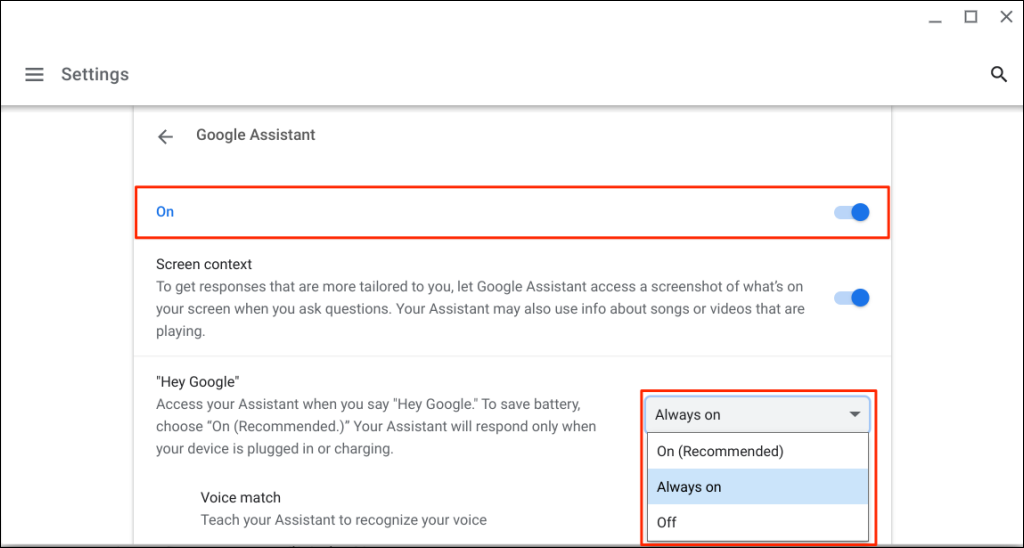Close the Settings window
This screenshot has width=1024, height=548.
1005,17
